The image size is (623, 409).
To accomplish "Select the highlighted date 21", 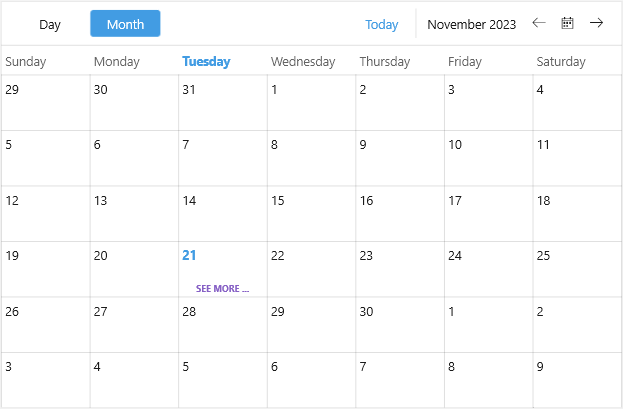I will (189, 256).
